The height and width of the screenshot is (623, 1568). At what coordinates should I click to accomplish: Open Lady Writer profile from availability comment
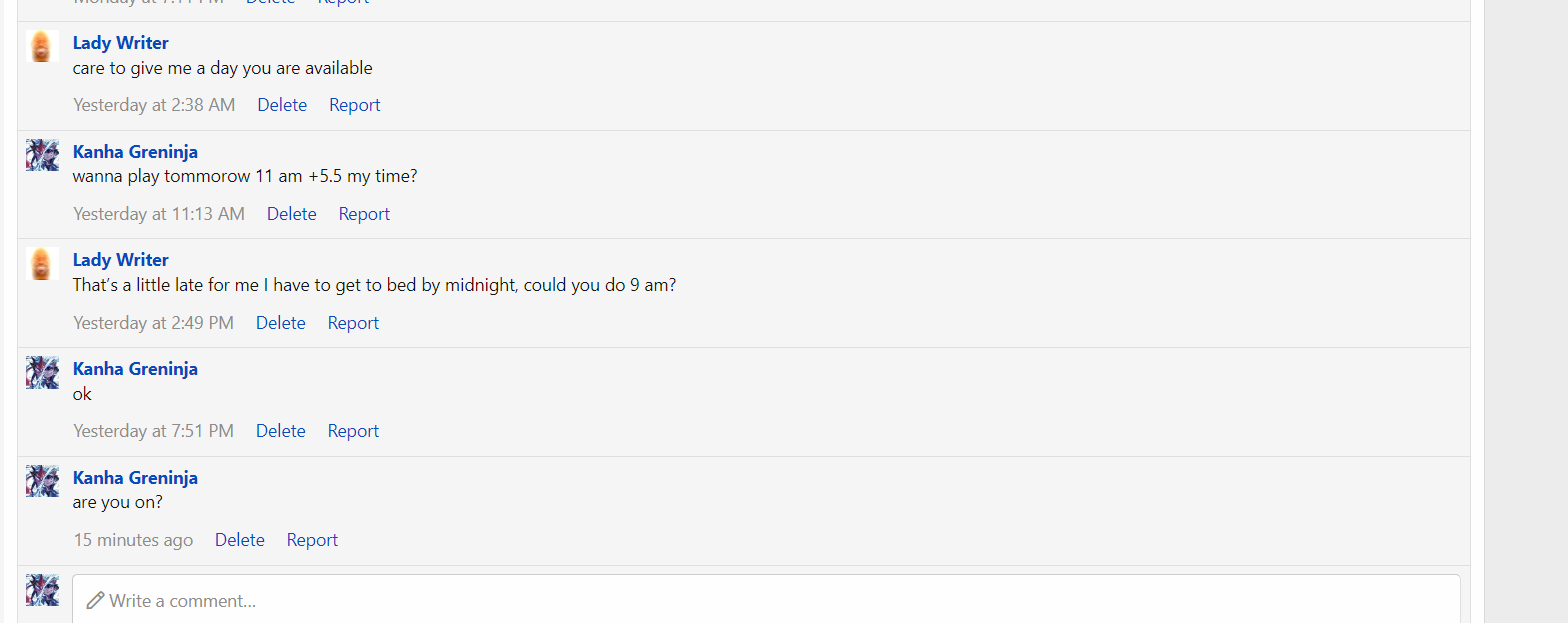pos(120,43)
